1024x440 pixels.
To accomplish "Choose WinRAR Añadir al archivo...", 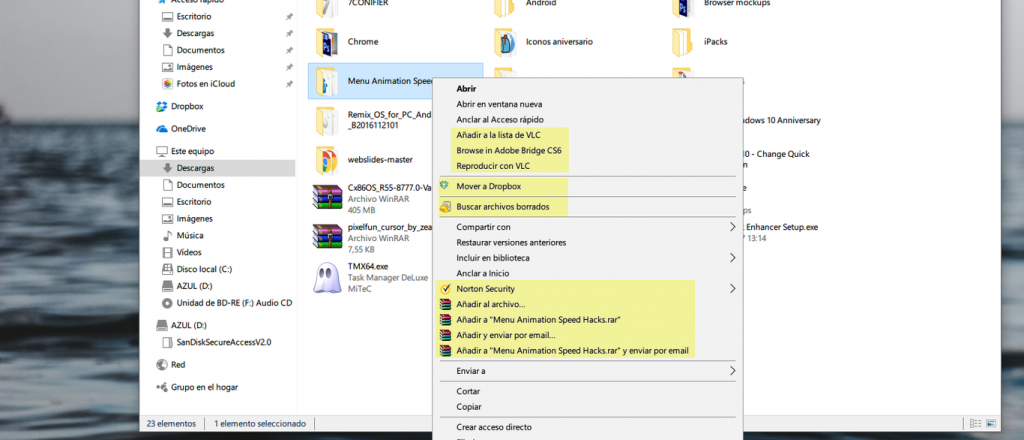I will [490, 304].
